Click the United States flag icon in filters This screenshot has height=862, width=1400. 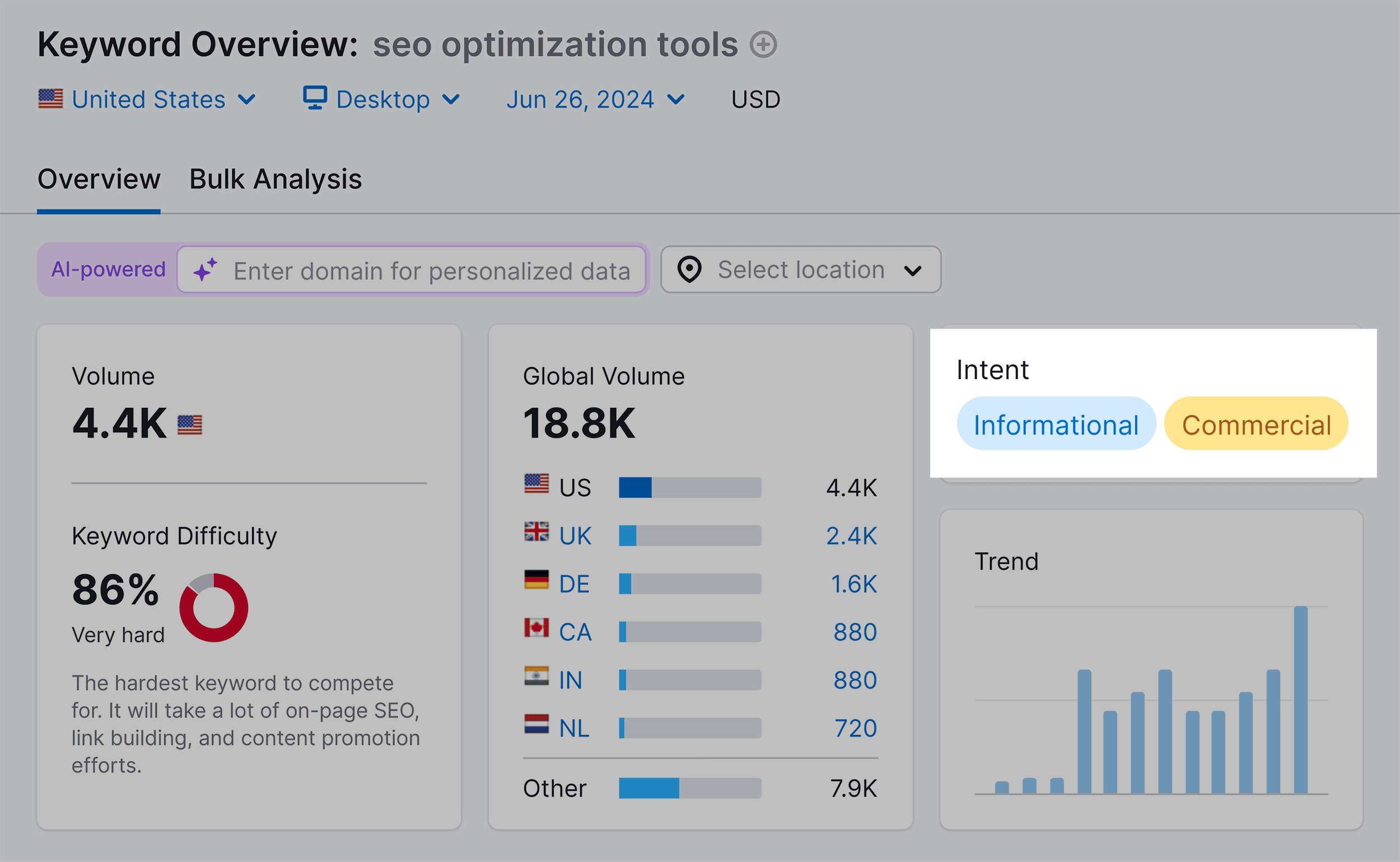[x=50, y=99]
